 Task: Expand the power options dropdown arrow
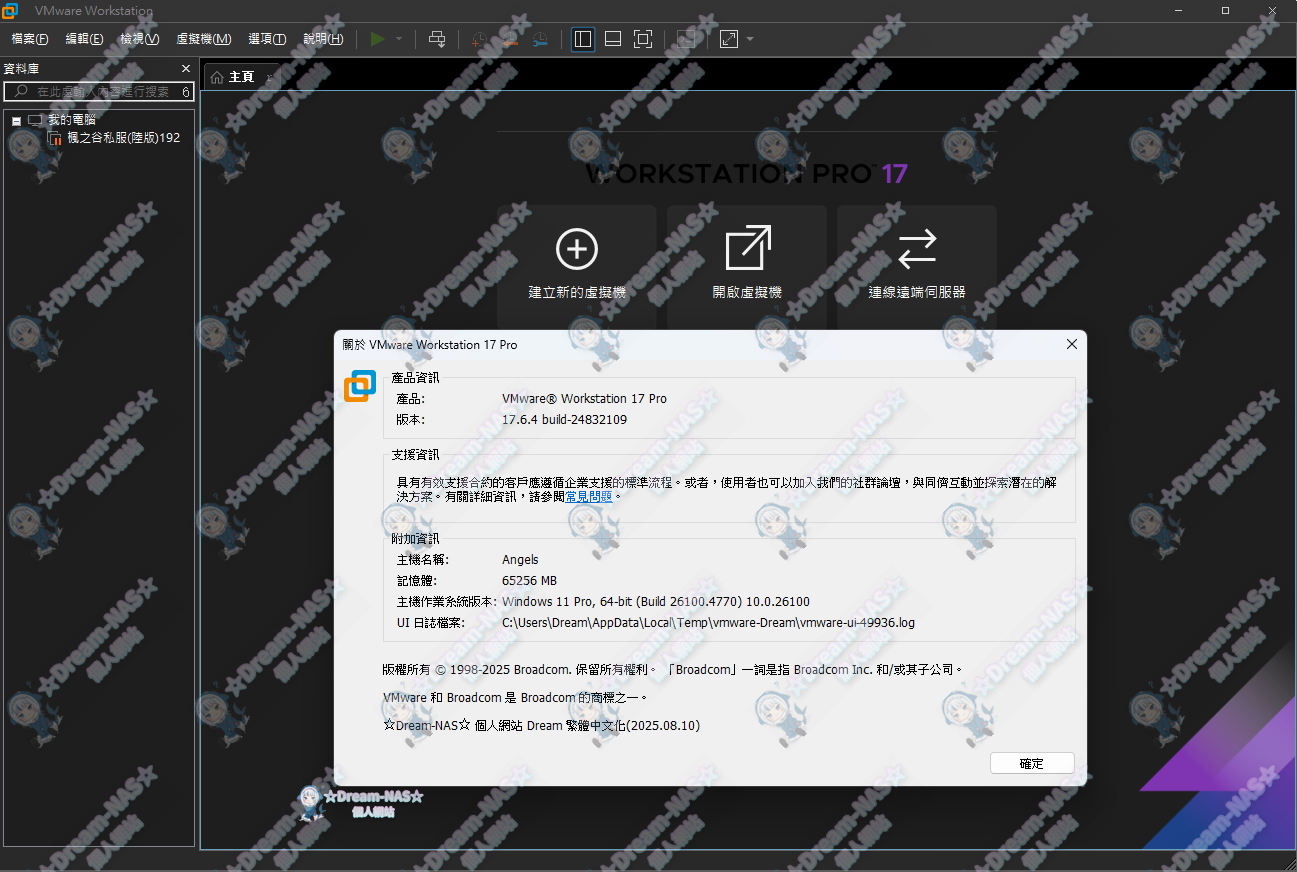pyautogui.click(x=399, y=39)
